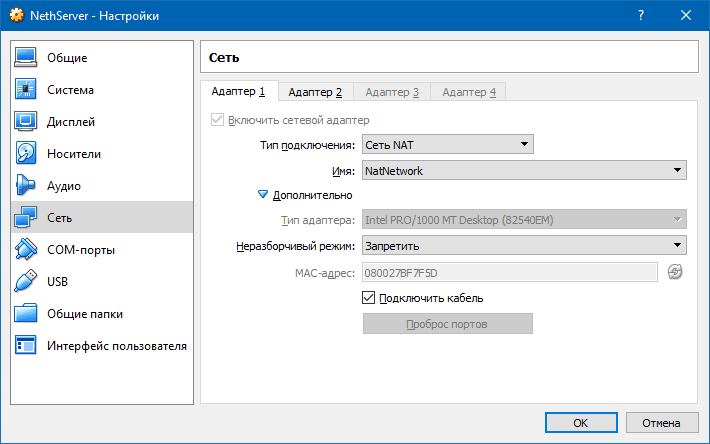Switch to the Адаптер 1 tab

(x=238, y=92)
